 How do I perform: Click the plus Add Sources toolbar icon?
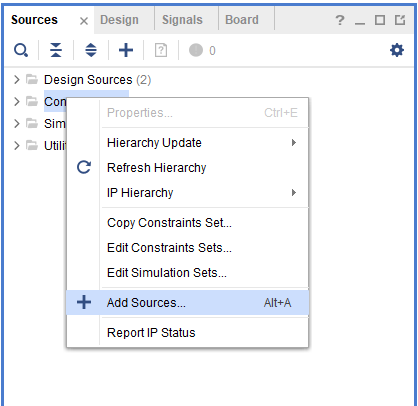coord(126,50)
